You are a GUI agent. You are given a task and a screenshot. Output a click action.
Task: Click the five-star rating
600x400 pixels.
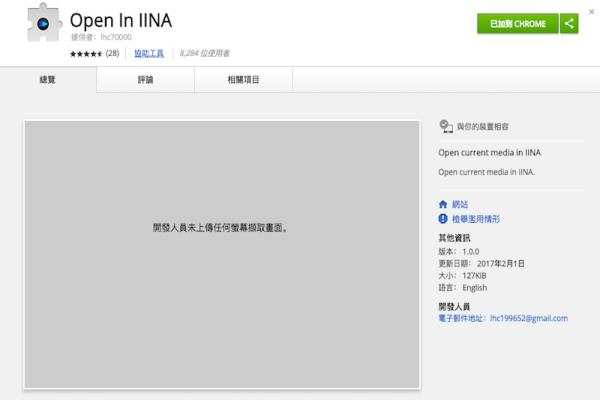(86, 54)
